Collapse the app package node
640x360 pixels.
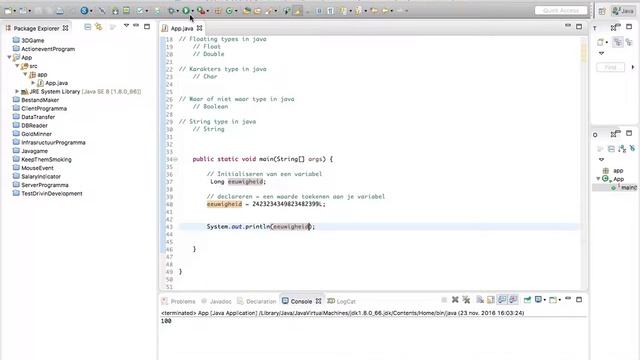pyautogui.click(x=25, y=74)
